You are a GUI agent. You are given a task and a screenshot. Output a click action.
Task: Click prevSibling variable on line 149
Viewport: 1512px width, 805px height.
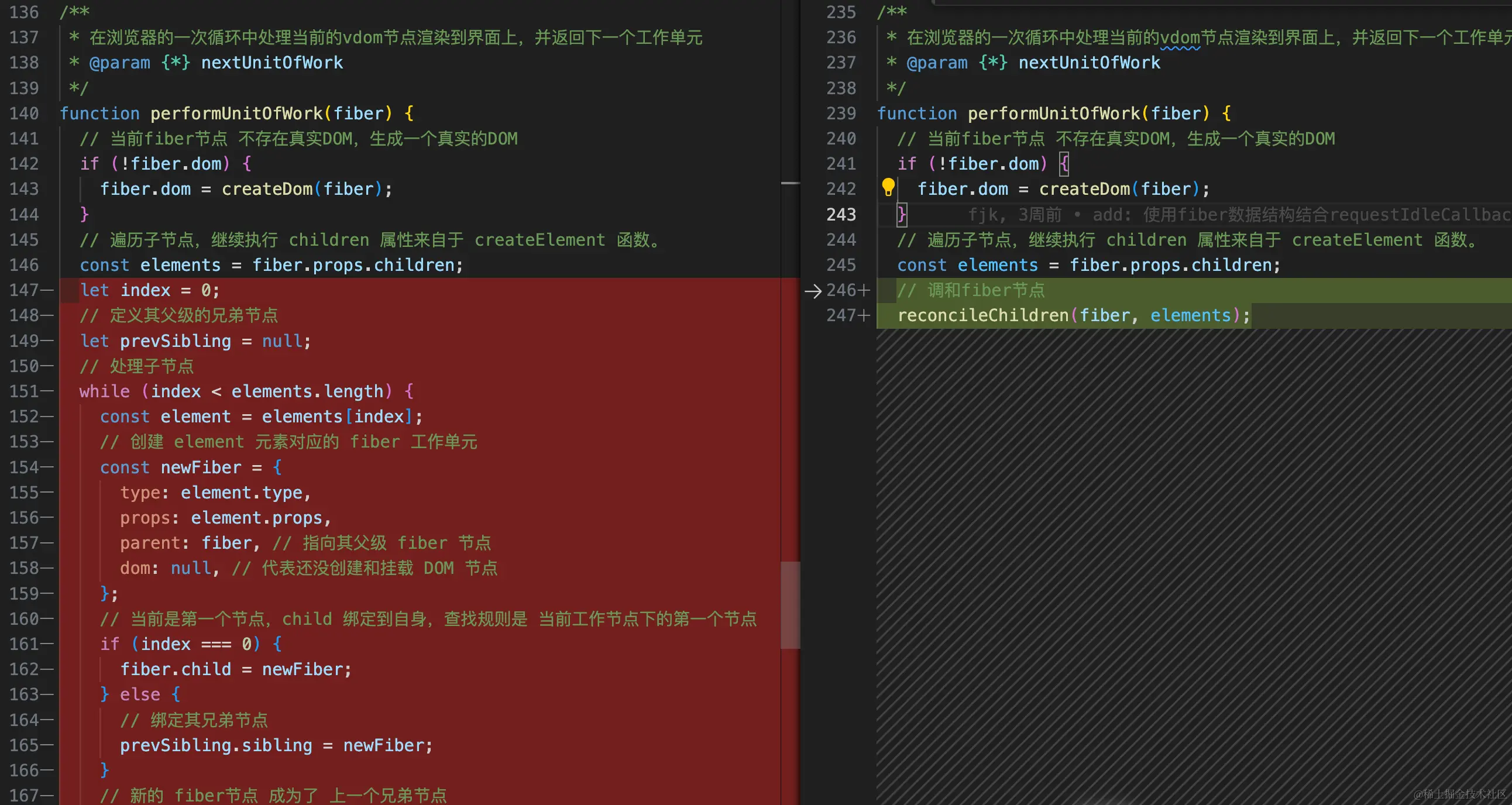tap(176, 341)
